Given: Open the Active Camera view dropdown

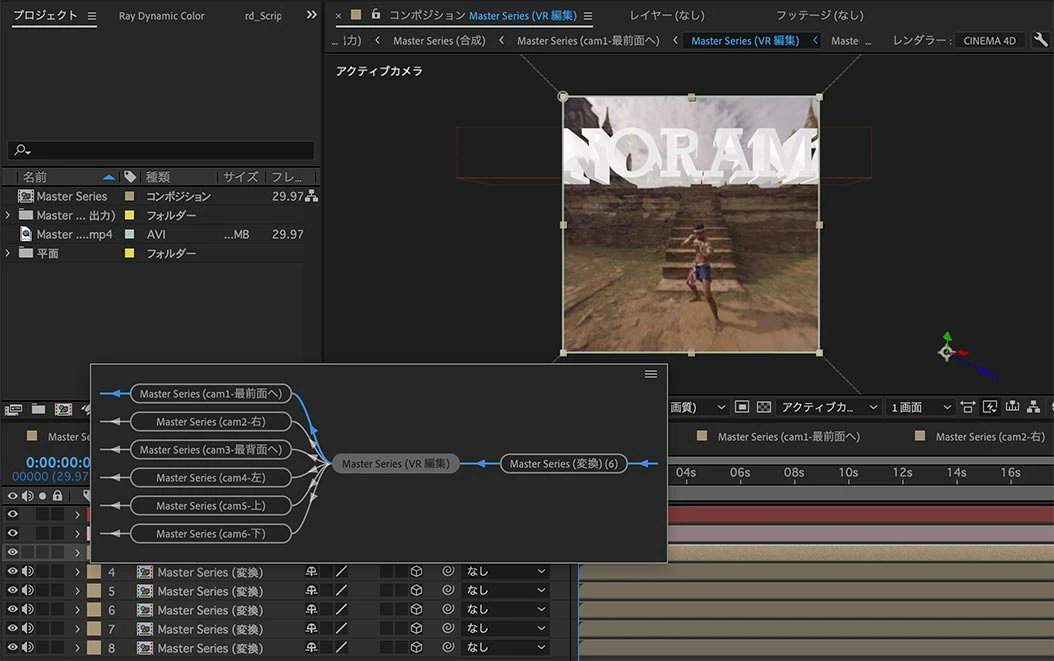Looking at the screenshot, I should point(829,407).
